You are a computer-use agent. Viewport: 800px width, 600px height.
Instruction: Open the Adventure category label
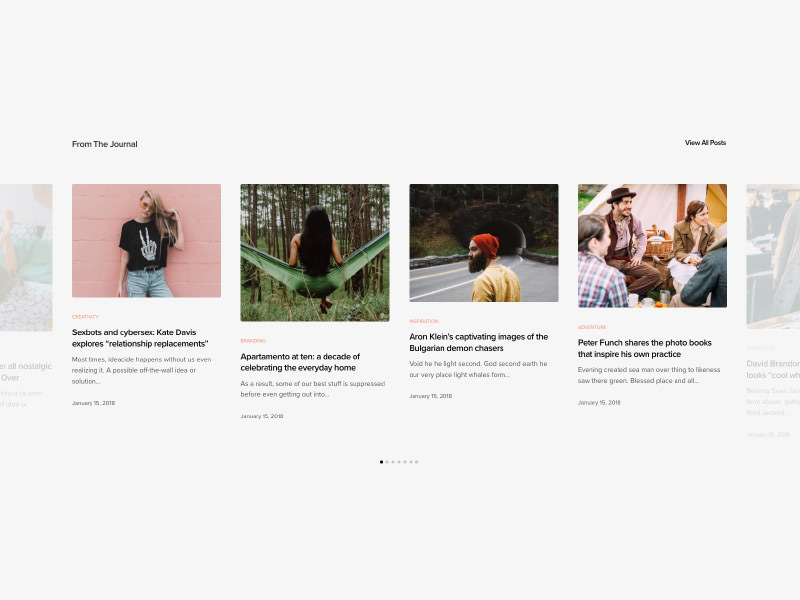tap(592, 327)
